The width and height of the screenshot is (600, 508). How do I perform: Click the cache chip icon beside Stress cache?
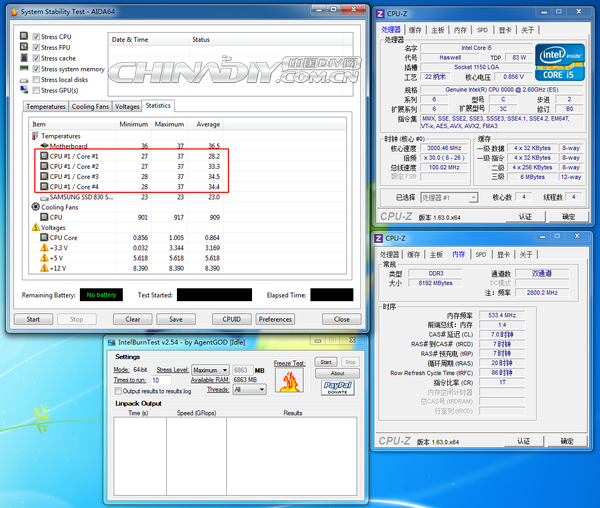(x=24, y=58)
